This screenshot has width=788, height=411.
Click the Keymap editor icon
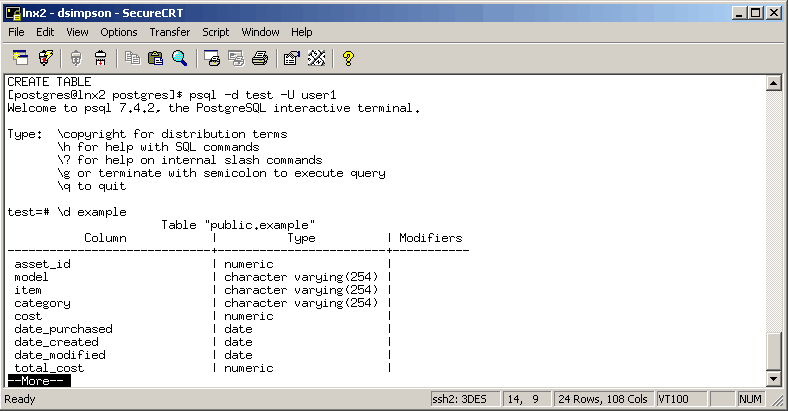(316, 58)
